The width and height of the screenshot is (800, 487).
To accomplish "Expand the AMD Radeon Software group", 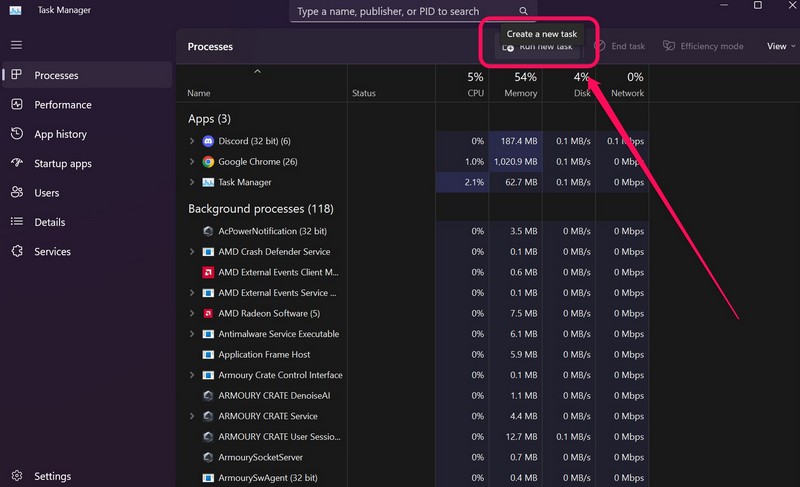I will tap(192, 314).
